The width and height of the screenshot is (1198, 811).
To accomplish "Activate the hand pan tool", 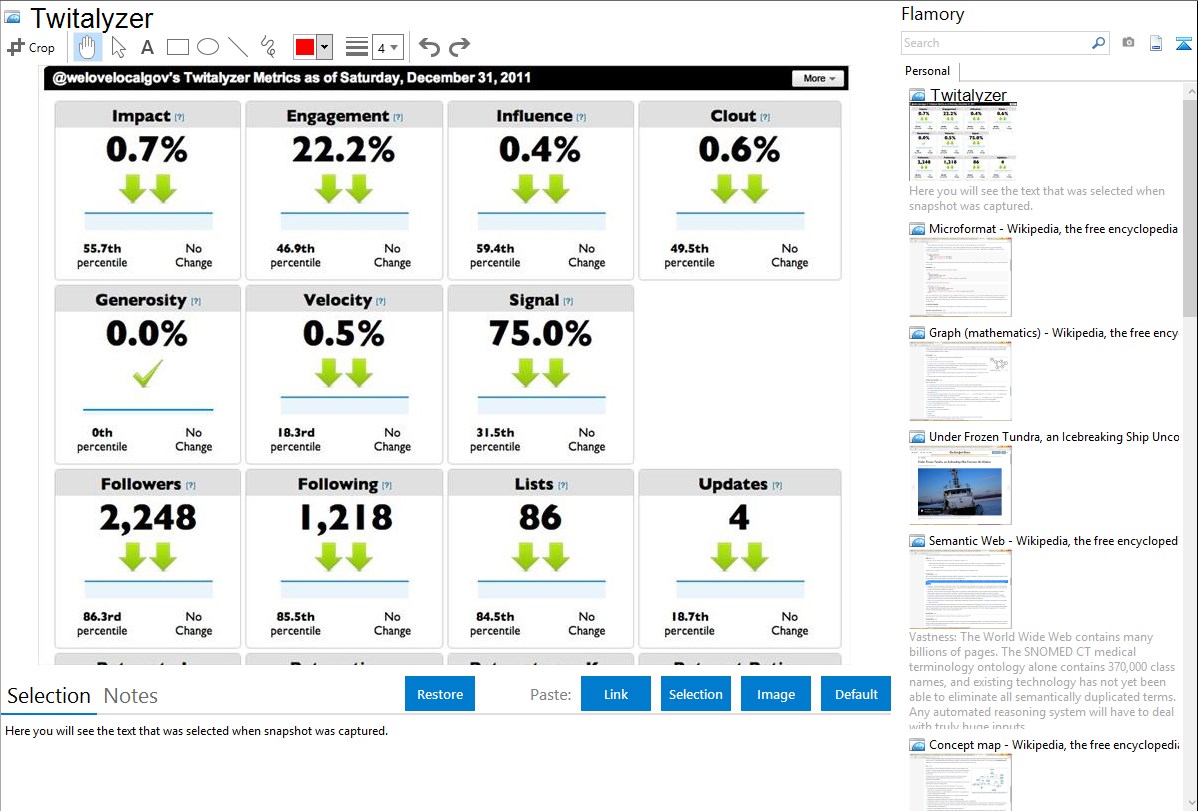I will [x=87, y=47].
